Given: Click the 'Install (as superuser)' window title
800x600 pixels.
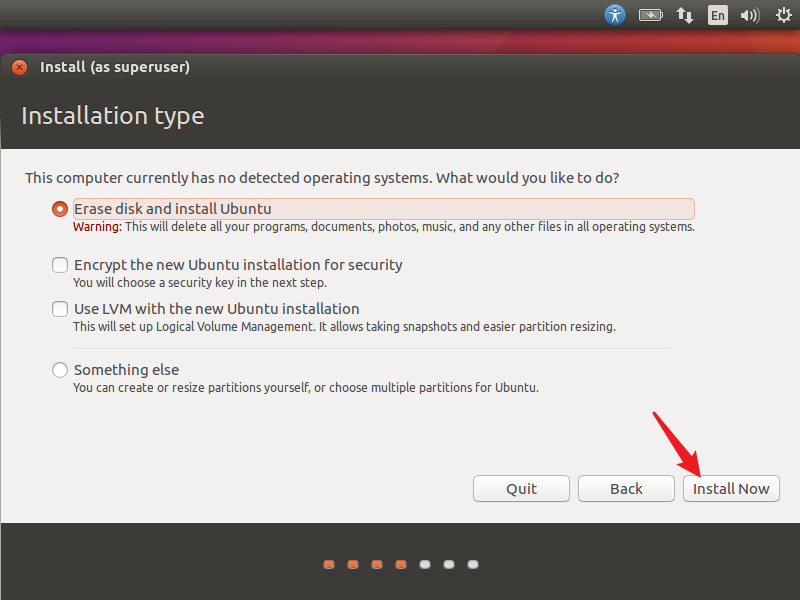Looking at the screenshot, I should tap(115, 67).
